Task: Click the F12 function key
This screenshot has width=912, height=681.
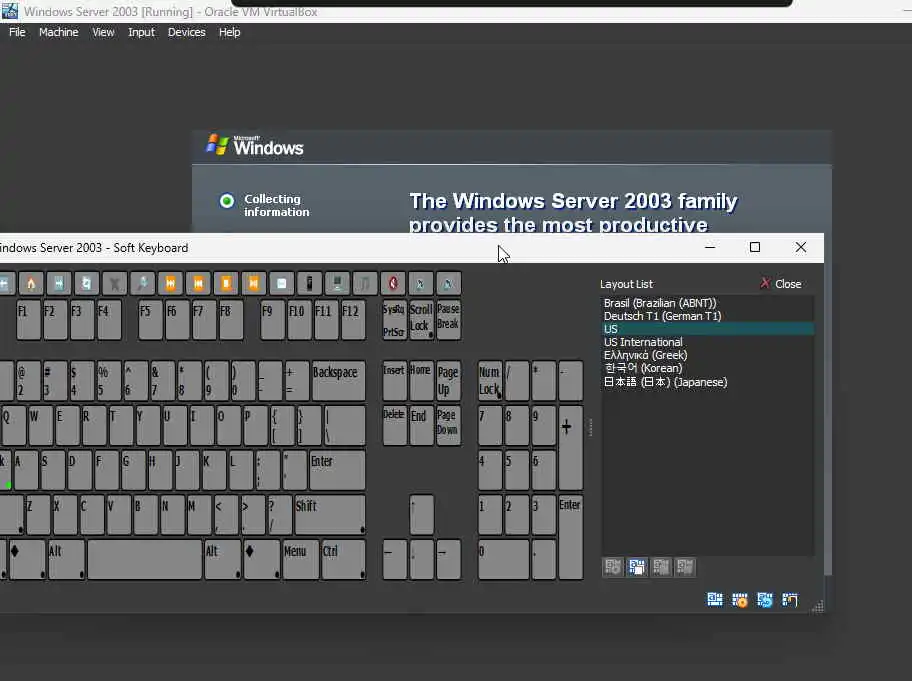Action: [x=353, y=319]
